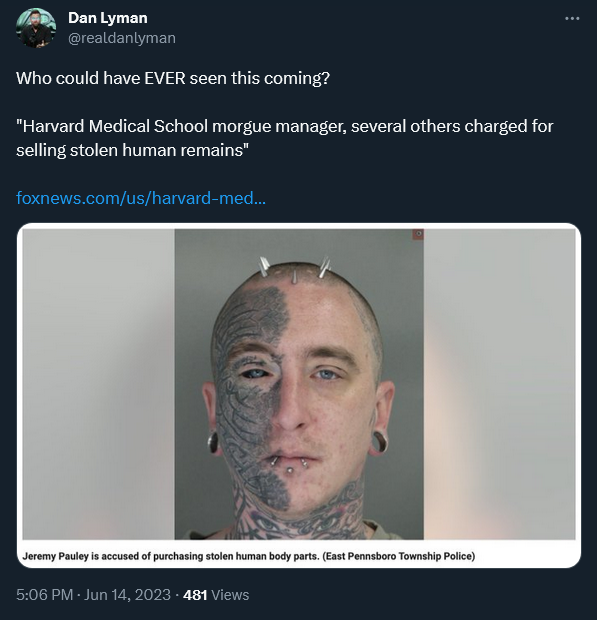Click the blurred right side of the card image
Image resolution: width=597 pixels, height=620 pixels.
[x=499, y=384]
